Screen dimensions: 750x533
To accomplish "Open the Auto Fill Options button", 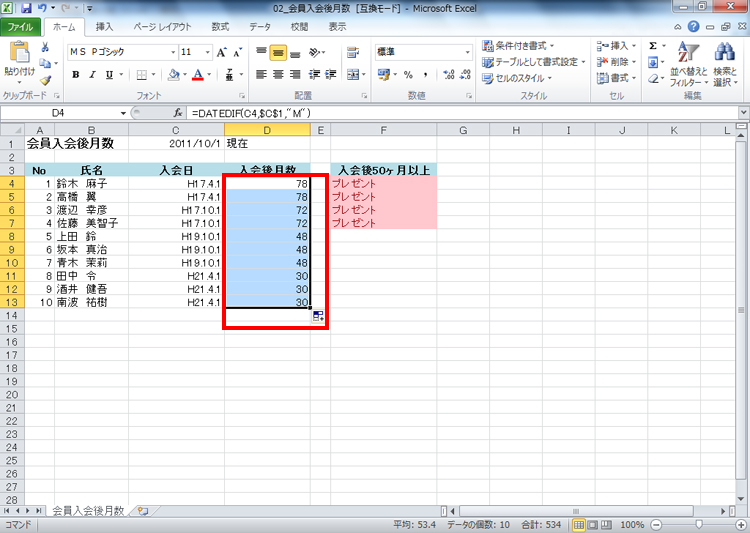I will pos(318,316).
